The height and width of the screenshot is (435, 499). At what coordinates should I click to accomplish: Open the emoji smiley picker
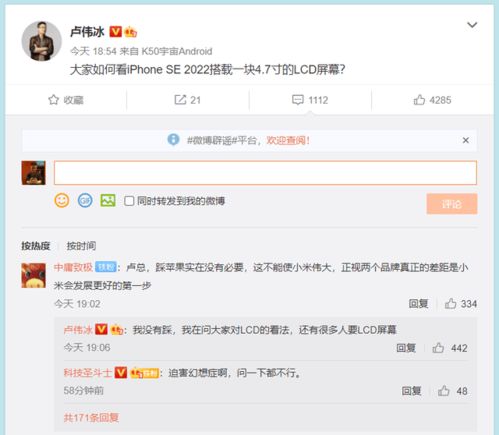(62, 201)
